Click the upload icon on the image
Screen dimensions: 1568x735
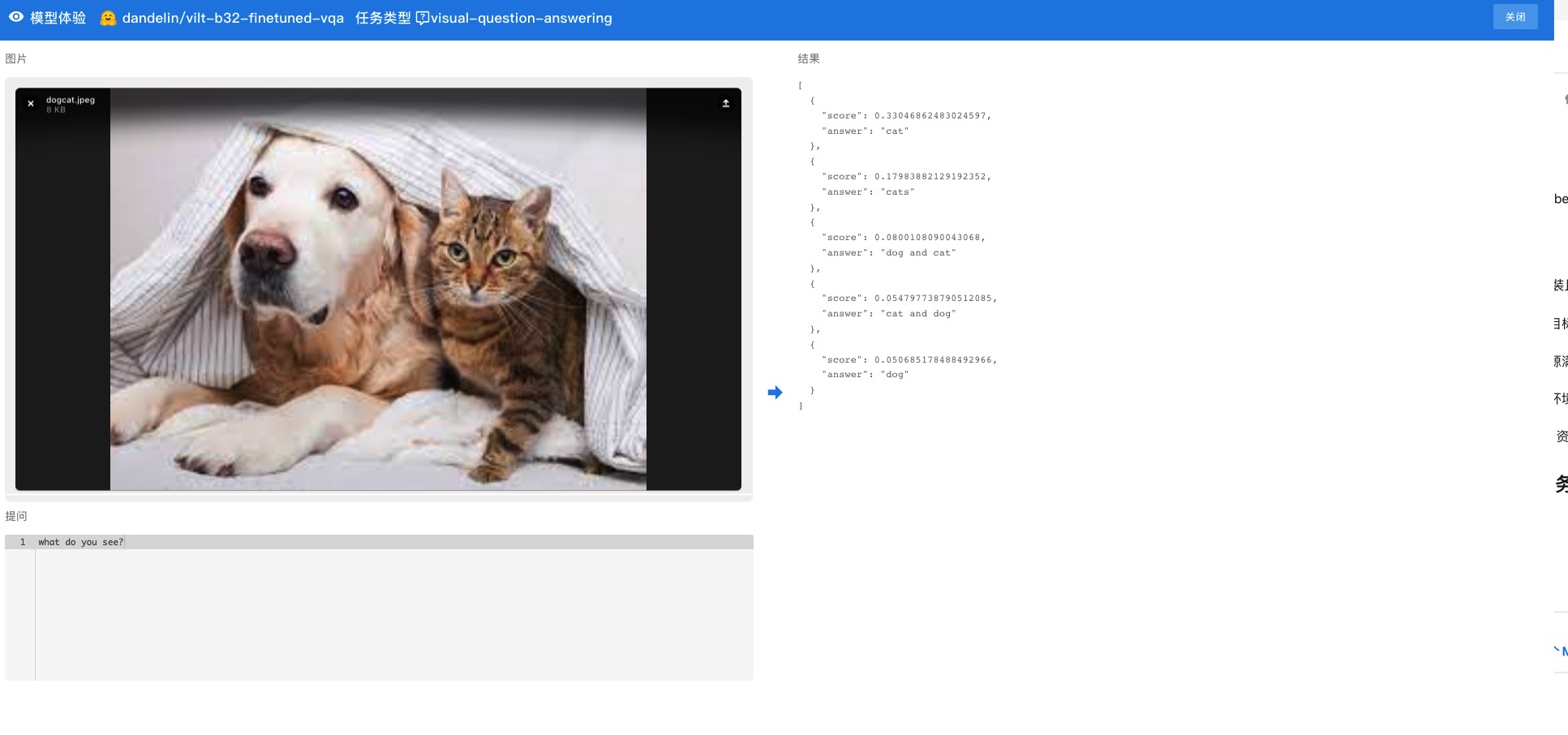click(x=726, y=103)
